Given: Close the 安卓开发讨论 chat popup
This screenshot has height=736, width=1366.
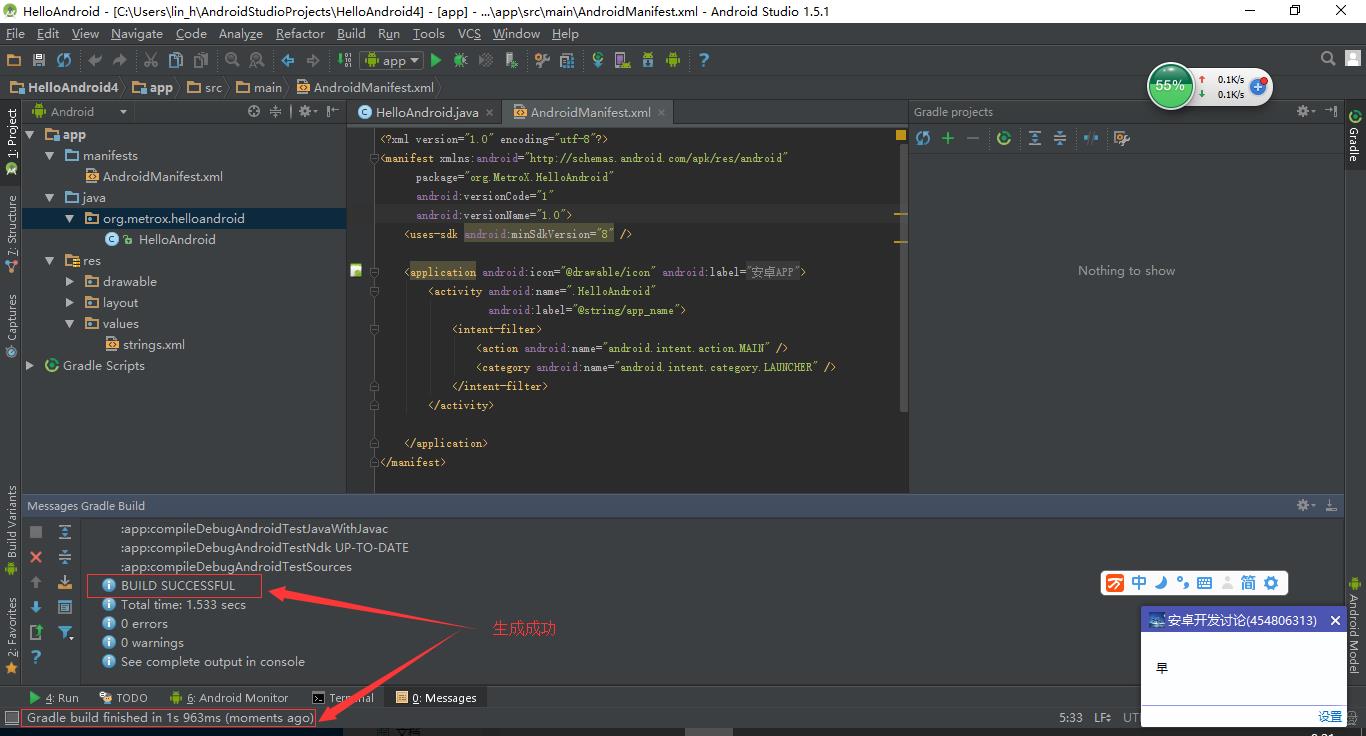Looking at the screenshot, I should pyautogui.click(x=1334, y=621).
